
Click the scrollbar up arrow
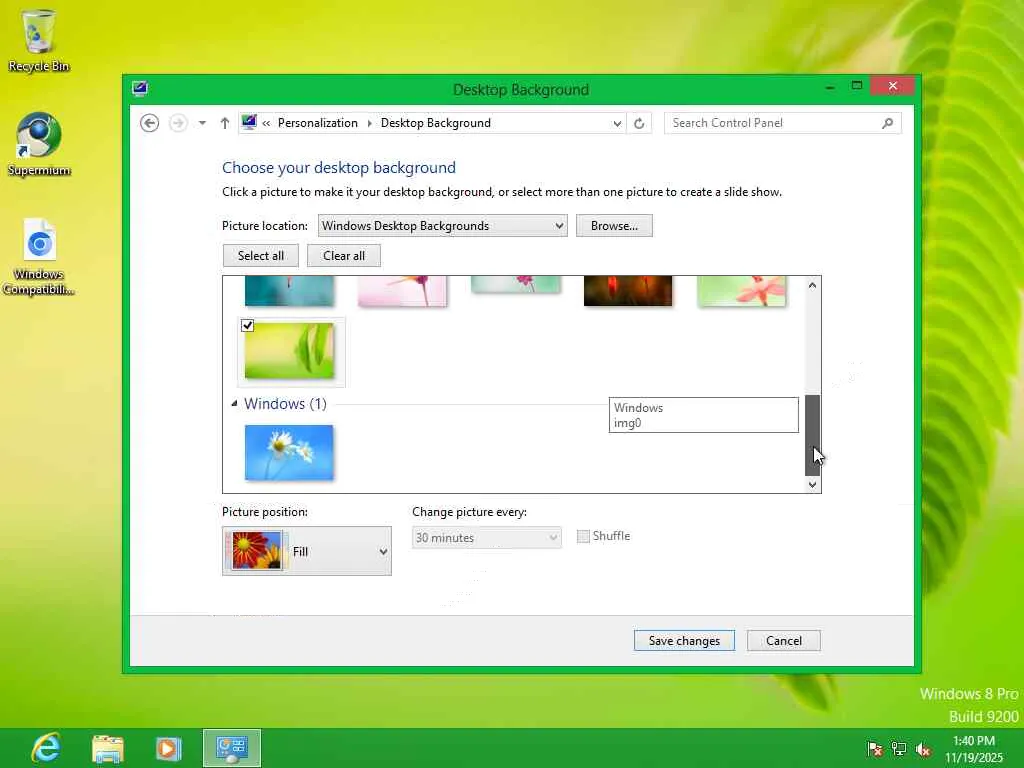click(x=812, y=285)
